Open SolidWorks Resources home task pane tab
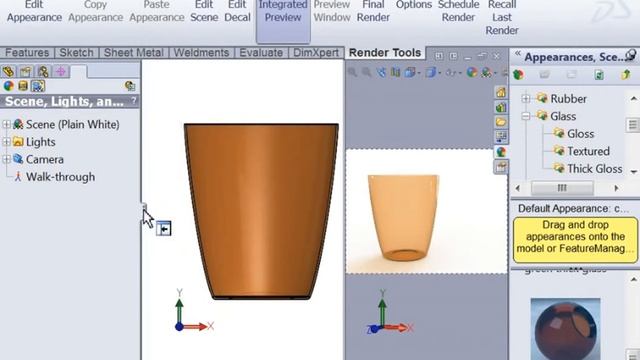The width and height of the screenshot is (640, 360). 501,92
